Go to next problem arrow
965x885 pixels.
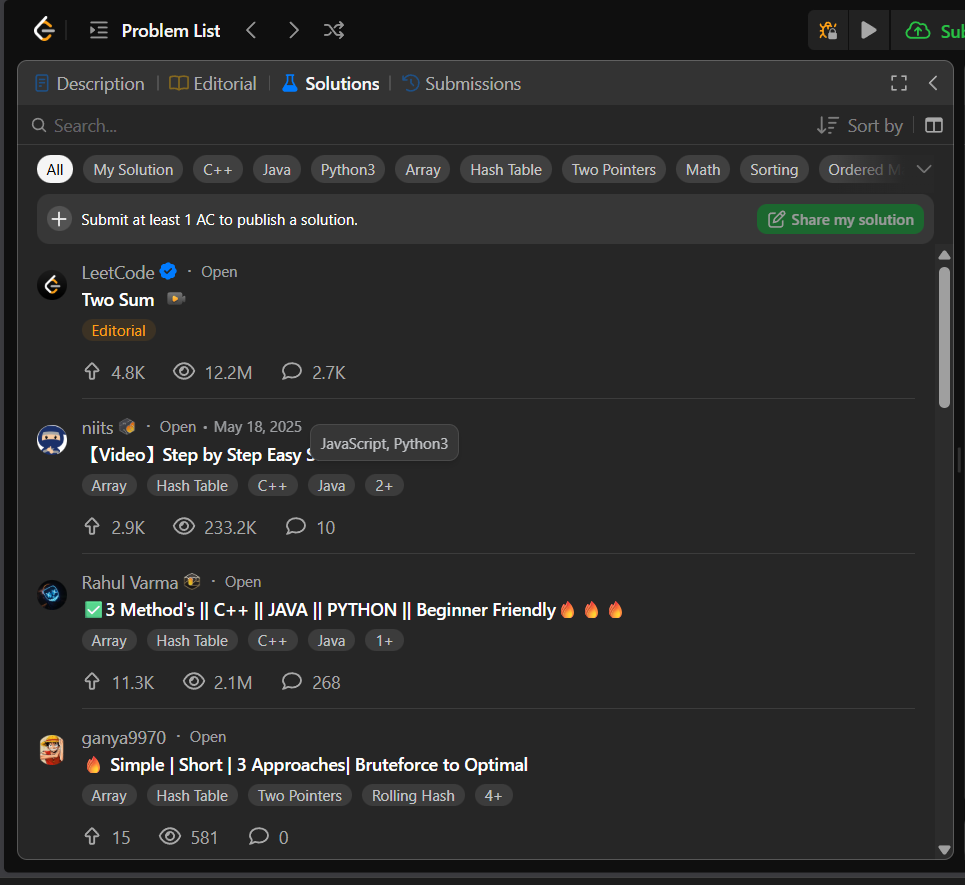click(293, 30)
